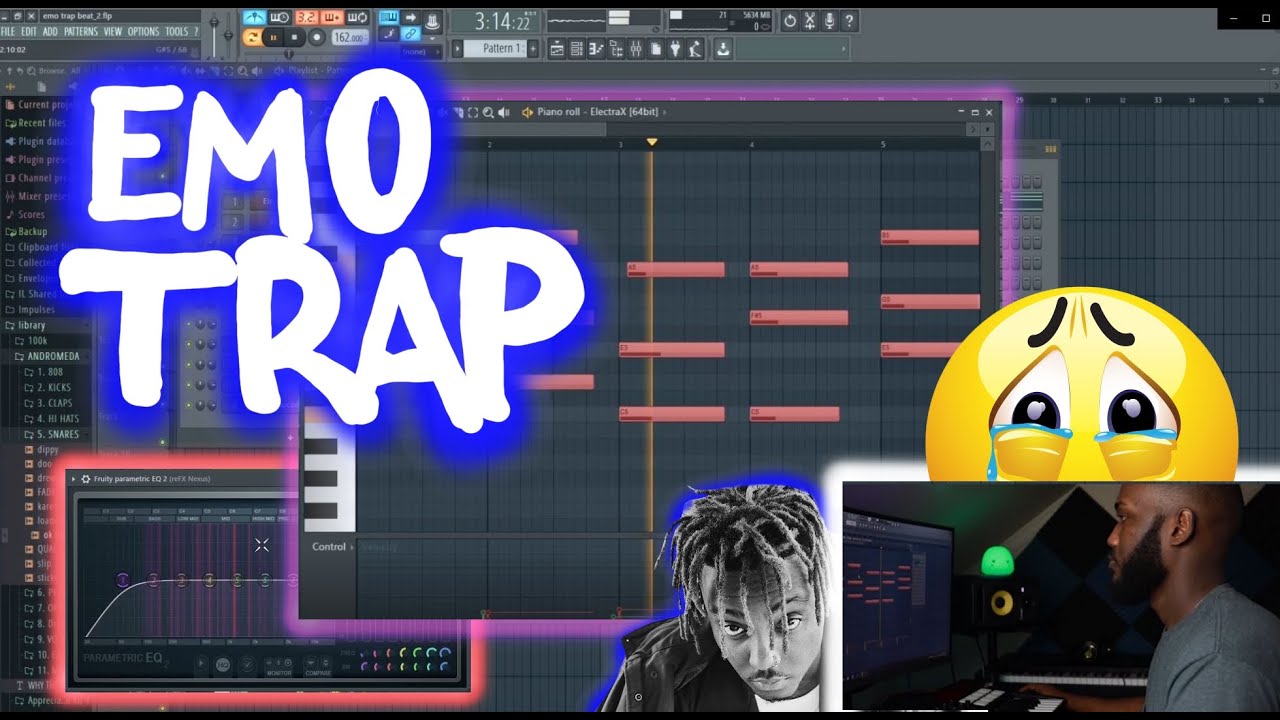Open the 5. SNARES folder
Image resolution: width=1280 pixels, height=720 pixels.
[x=51, y=435]
